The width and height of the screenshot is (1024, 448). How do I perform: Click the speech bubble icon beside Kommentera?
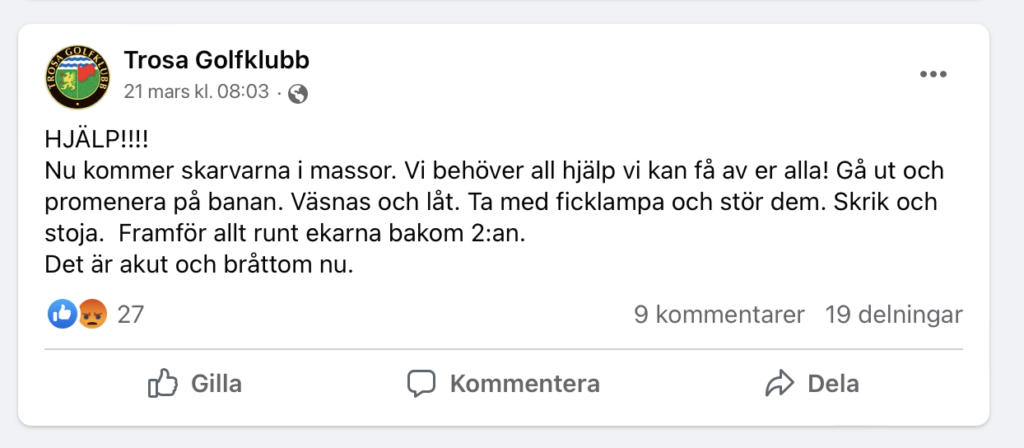[421, 384]
